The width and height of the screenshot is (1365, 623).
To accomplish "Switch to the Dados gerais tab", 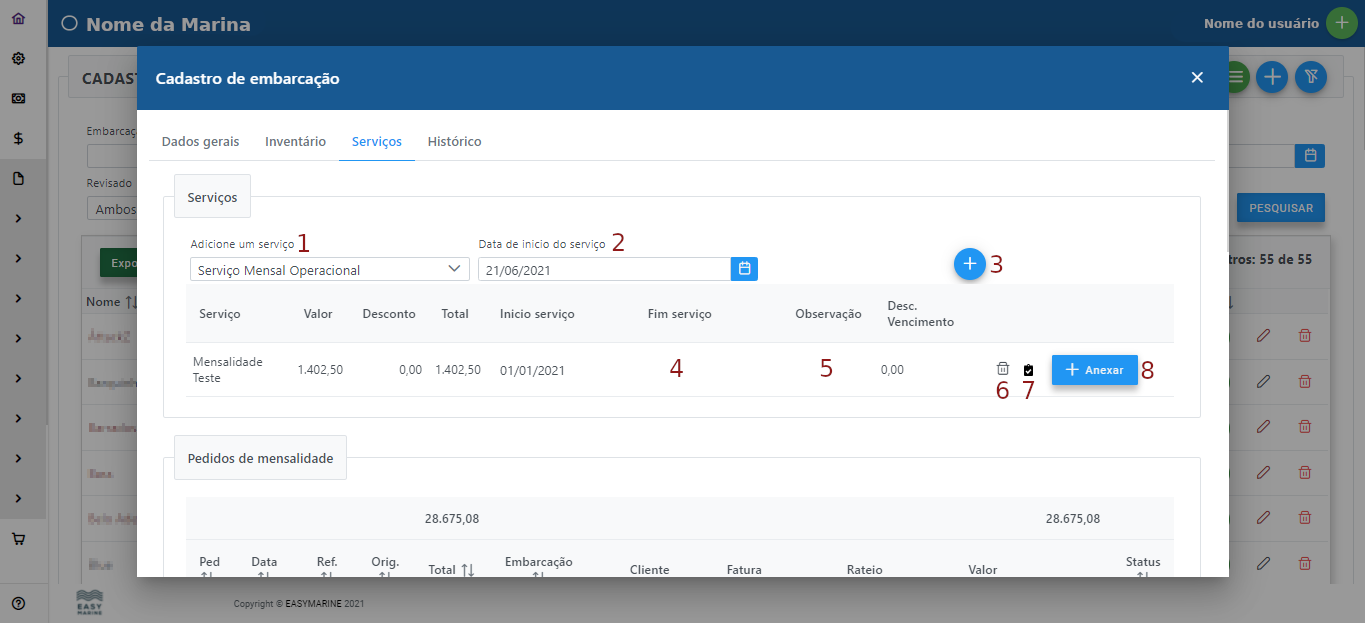I will [x=200, y=141].
